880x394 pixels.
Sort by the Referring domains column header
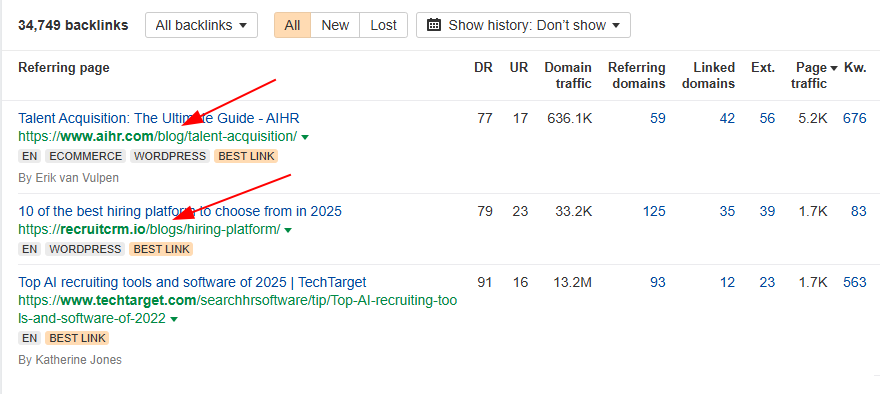[x=636, y=76]
